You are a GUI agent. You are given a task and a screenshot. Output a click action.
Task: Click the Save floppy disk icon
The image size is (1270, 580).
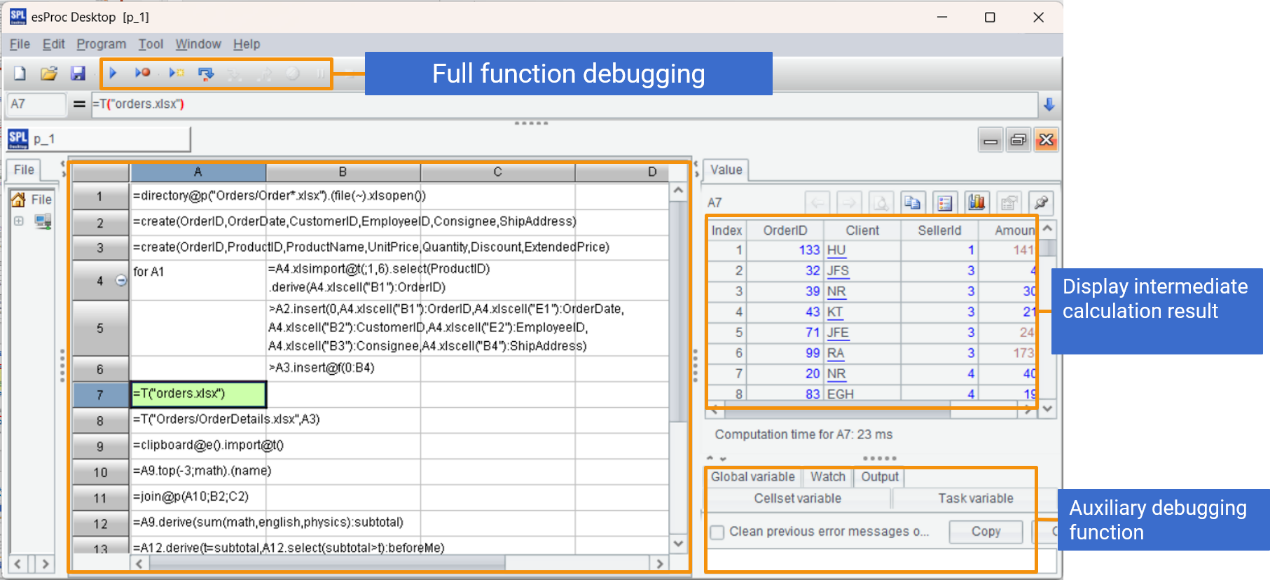(77, 73)
